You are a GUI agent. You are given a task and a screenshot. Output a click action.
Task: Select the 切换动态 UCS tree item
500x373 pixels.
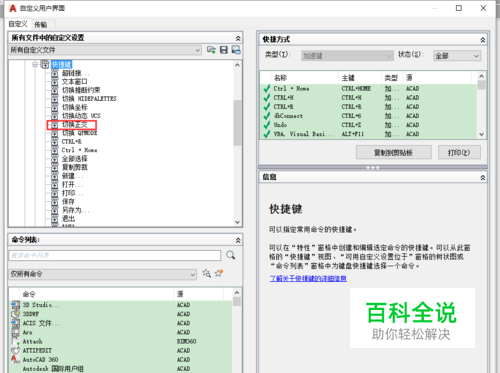point(81,116)
